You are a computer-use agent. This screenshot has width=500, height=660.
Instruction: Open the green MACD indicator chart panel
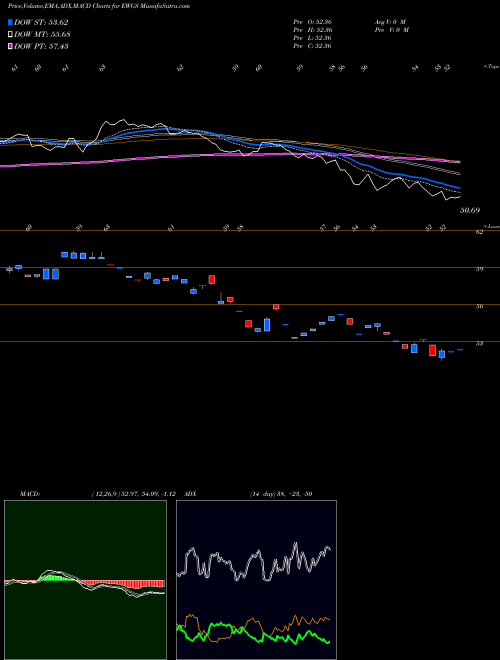coord(85,580)
